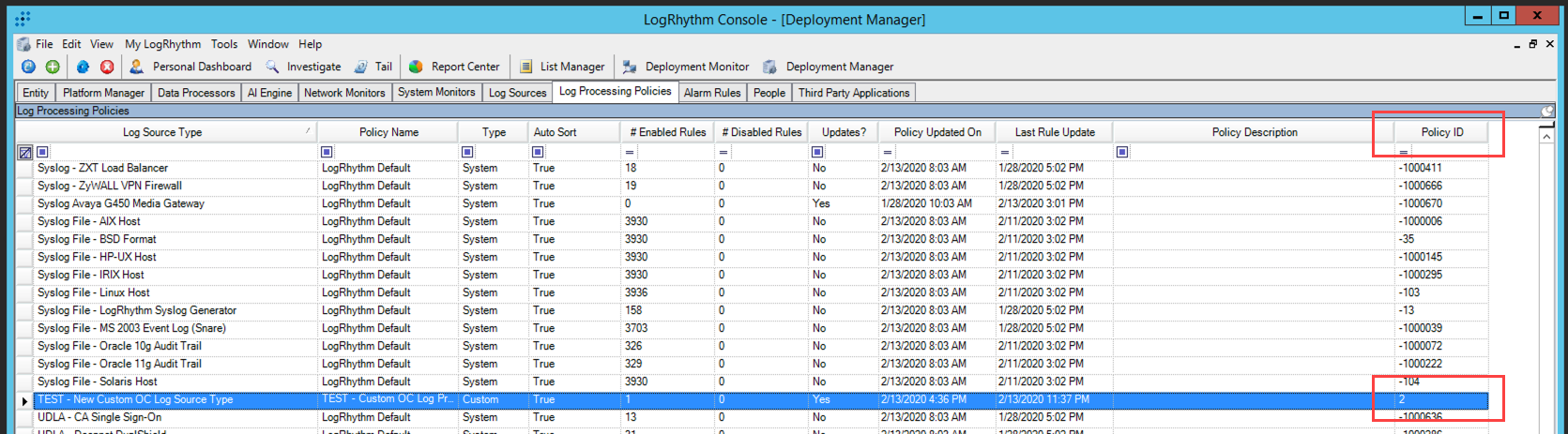Select the row header for Syslog - ZXT Load Balancer
The width and height of the screenshot is (1568, 434).
pyautogui.click(x=24, y=169)
